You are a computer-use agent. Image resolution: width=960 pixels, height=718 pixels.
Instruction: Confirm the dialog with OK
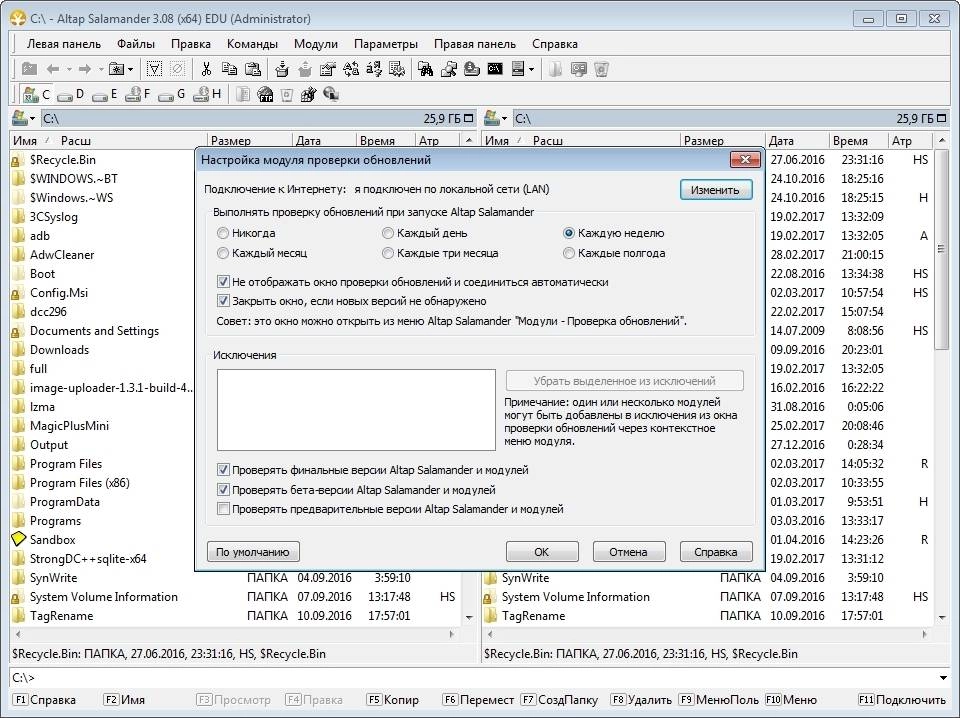pyautogui.click(x=542, y=552)
